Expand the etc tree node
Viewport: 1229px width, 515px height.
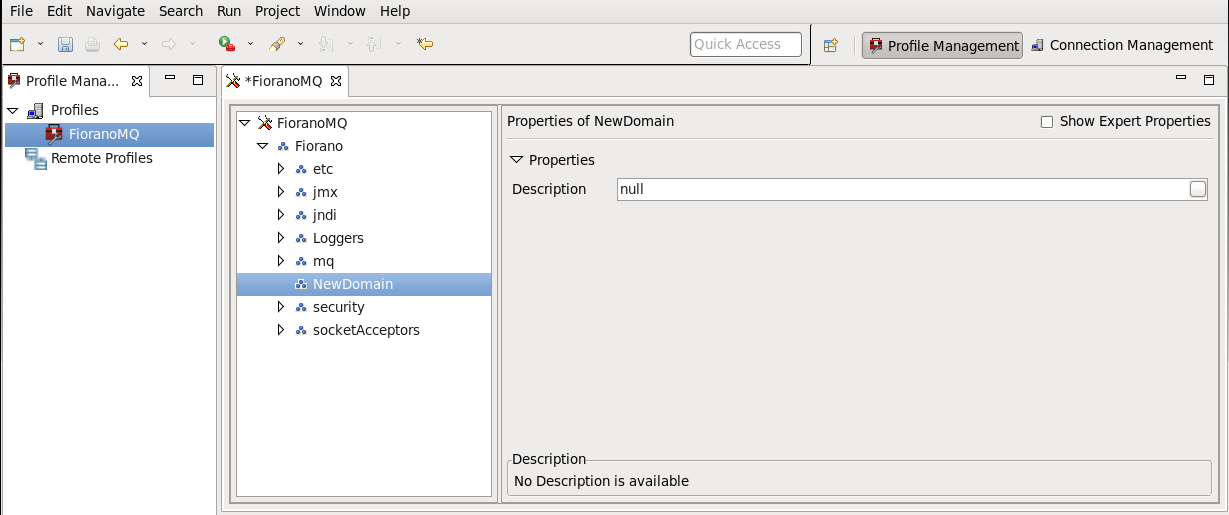click(281, 169)
